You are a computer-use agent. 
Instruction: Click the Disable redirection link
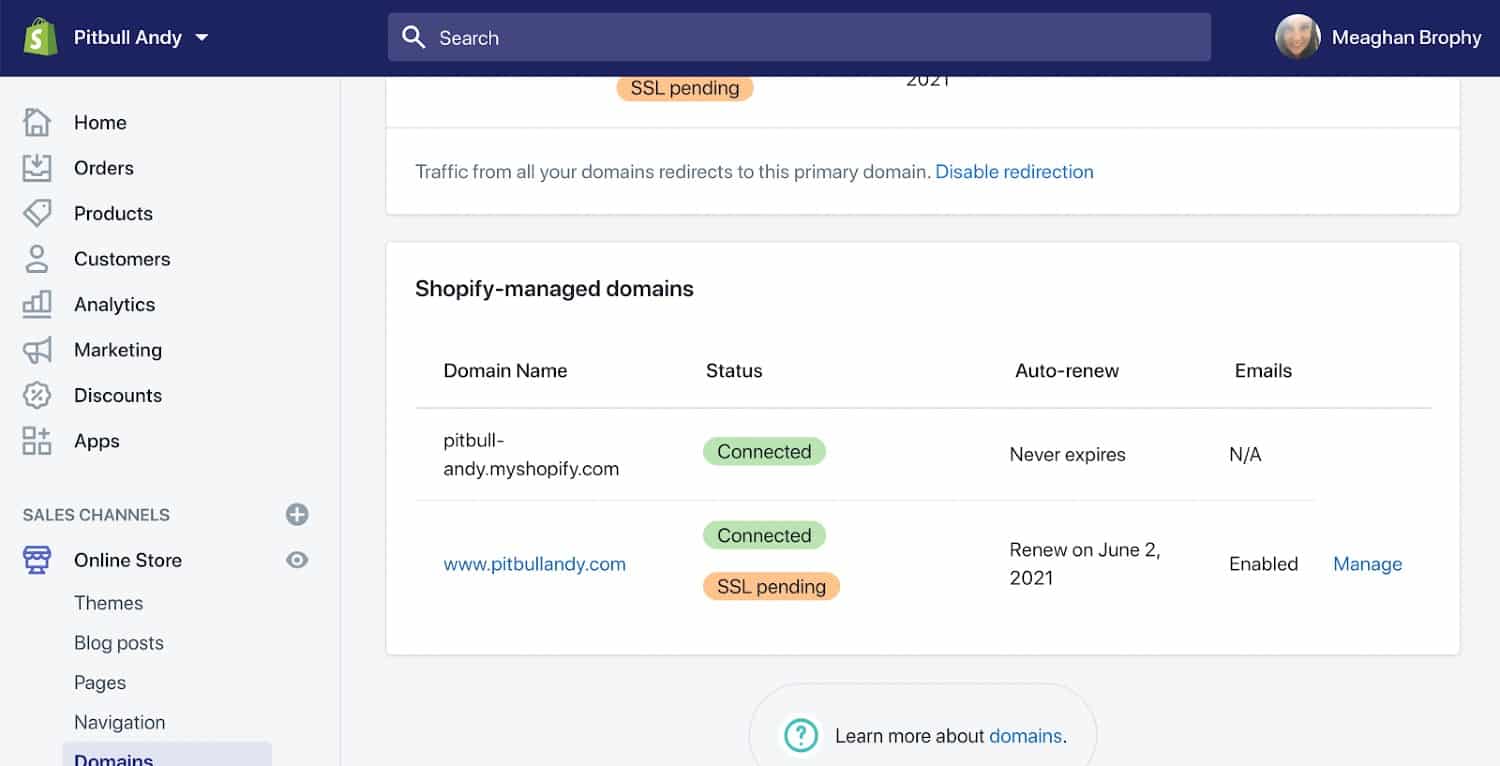coord(1014,171)
